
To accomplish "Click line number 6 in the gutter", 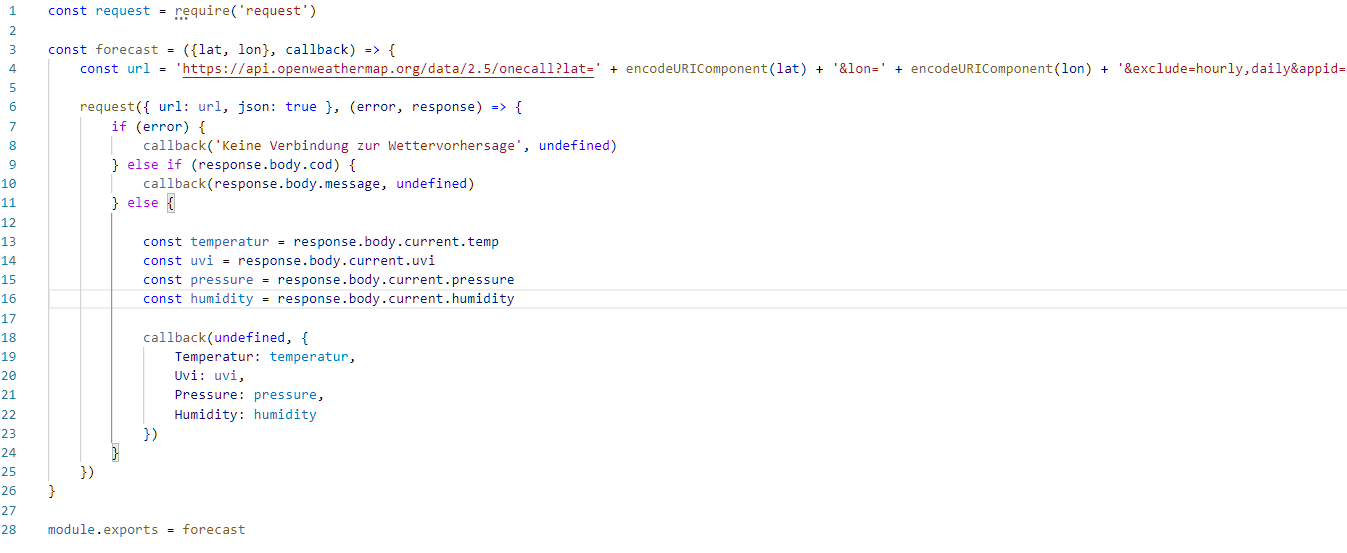I will 12,107.
